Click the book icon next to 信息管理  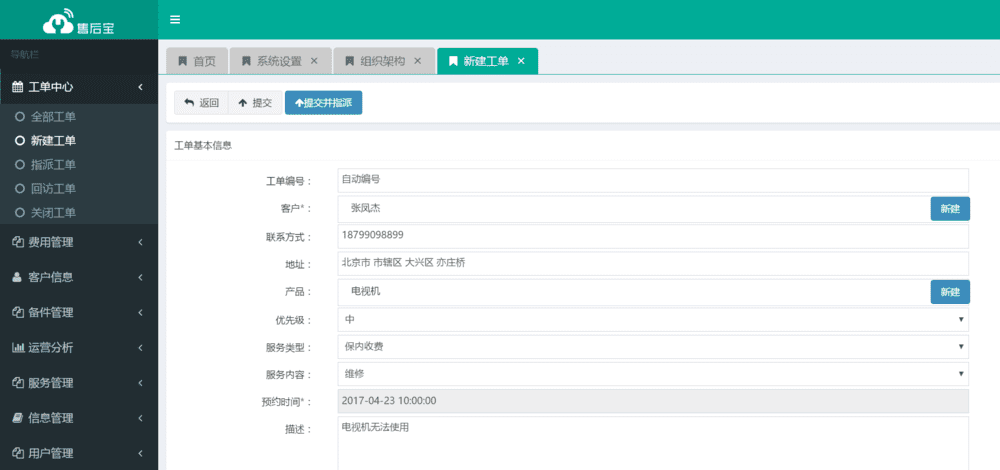[x=18, y=418]
